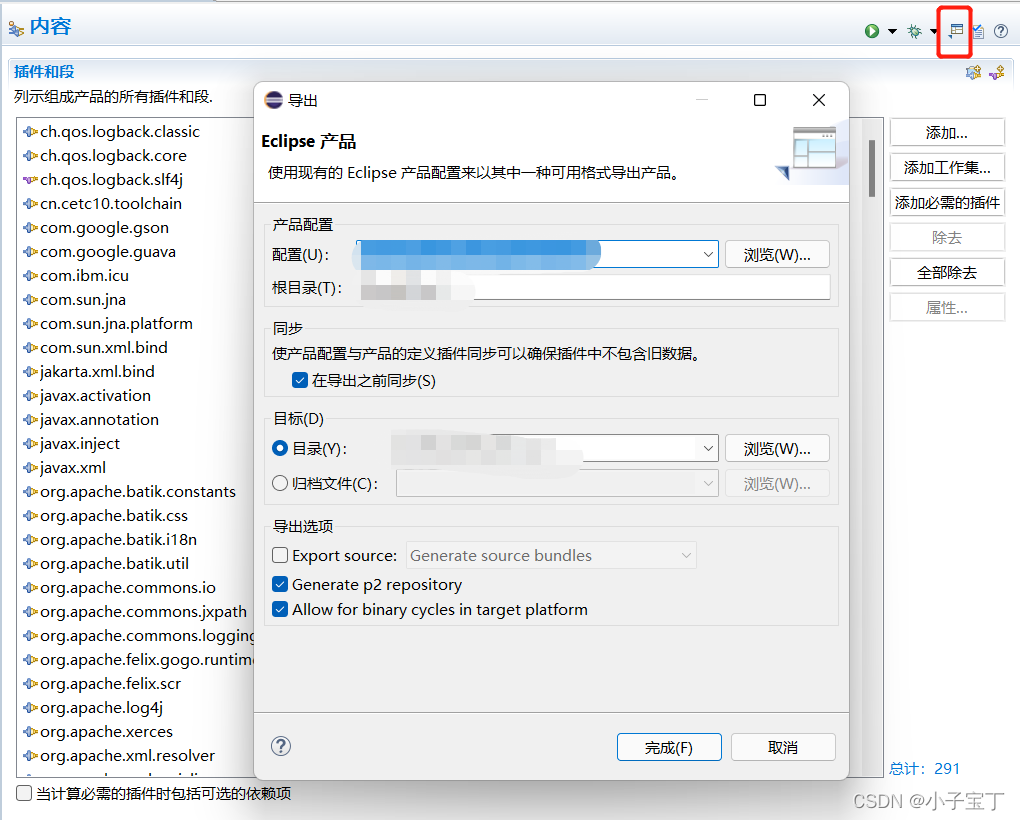Enable the Export source checkbox
The height and width of the screenshot is (820, 1020).
[280, 555]
